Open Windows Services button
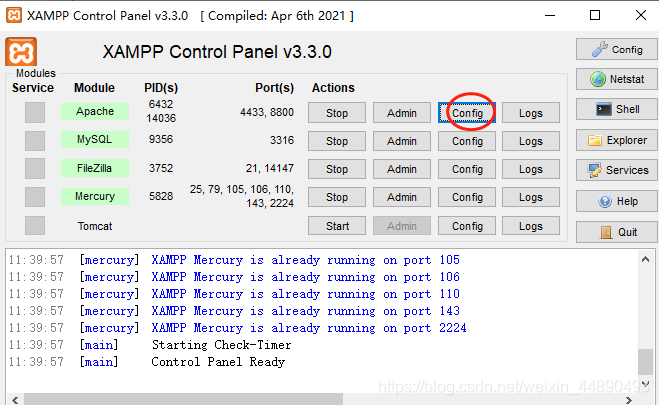This screenshot has height=405, width=659. [x=617, y=170]
